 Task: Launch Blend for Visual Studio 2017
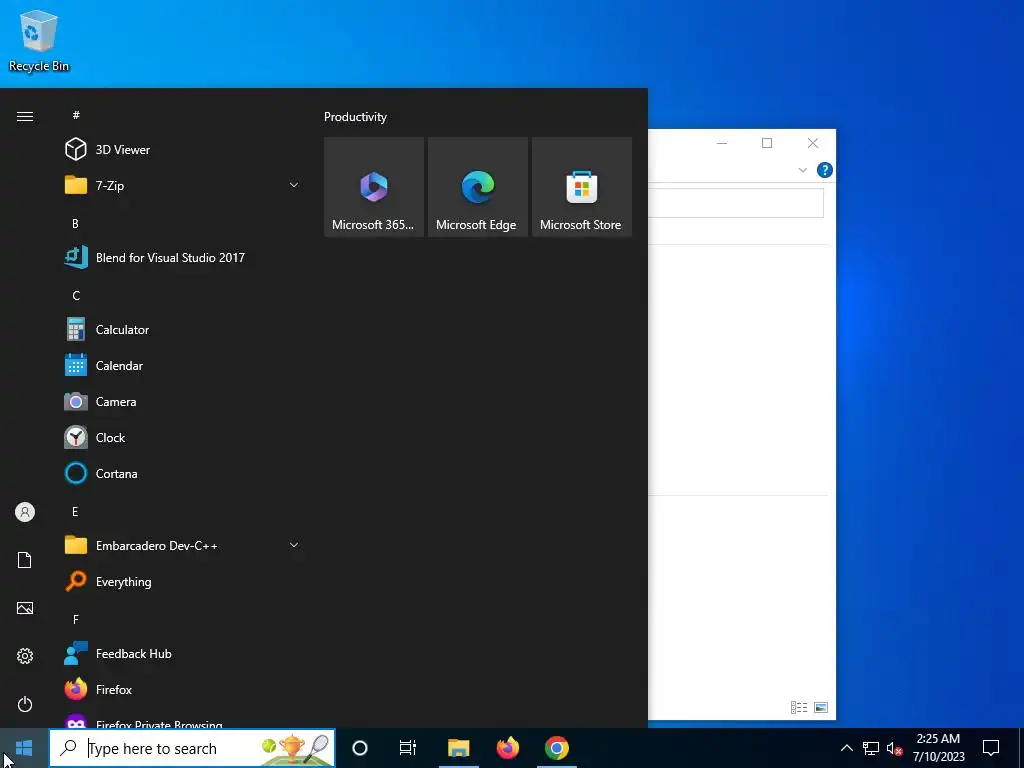pyautogui.click(x=183, y=257)
